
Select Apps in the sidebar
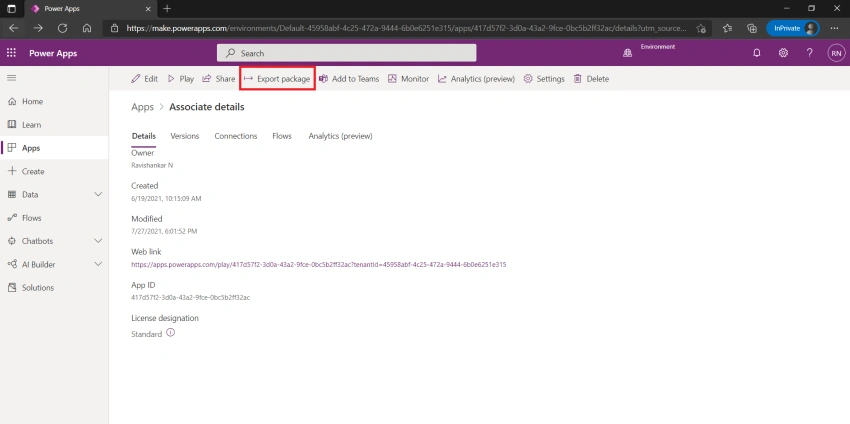point(54,148)
